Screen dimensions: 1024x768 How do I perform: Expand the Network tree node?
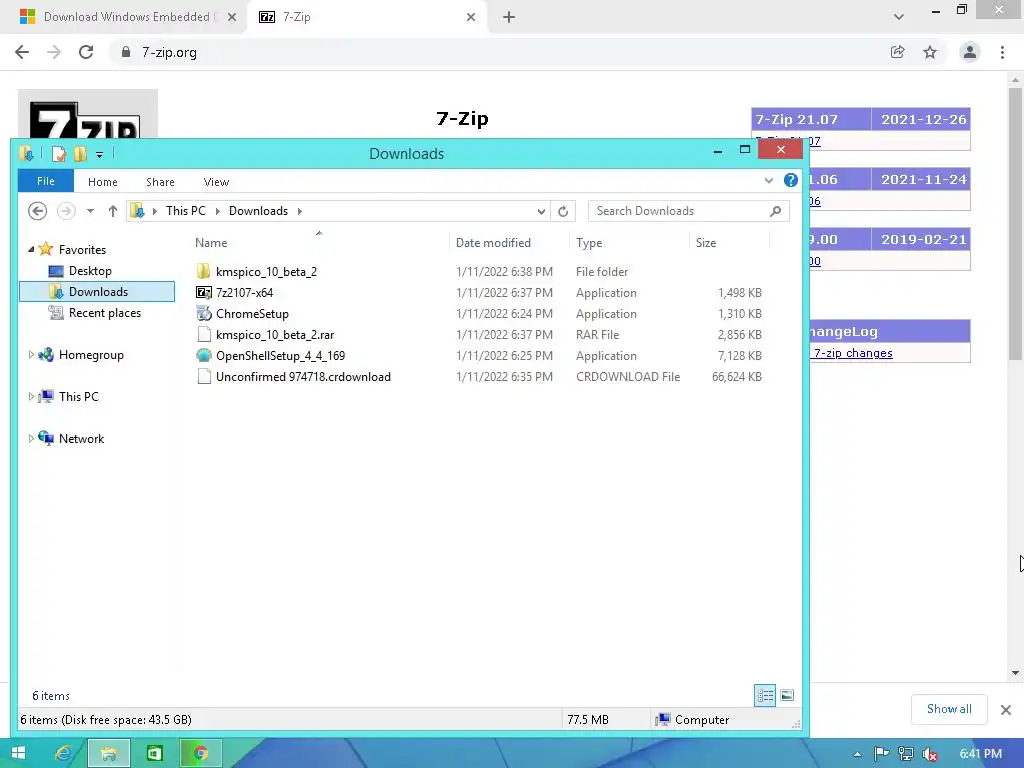point(31,438)
